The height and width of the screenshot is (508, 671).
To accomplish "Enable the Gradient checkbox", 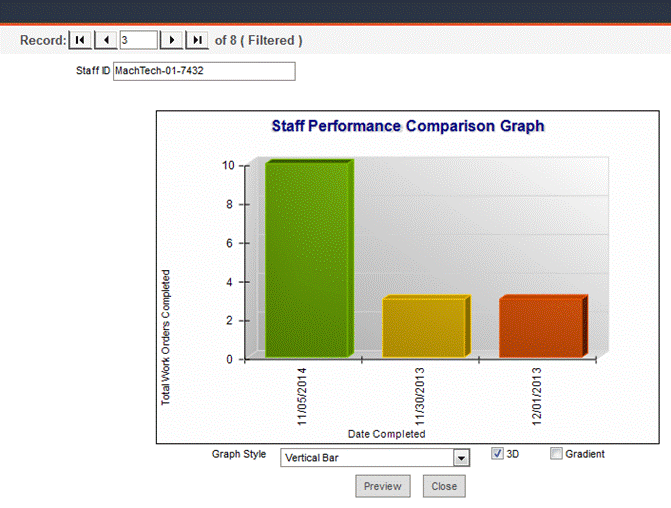I will coord(557,454).
